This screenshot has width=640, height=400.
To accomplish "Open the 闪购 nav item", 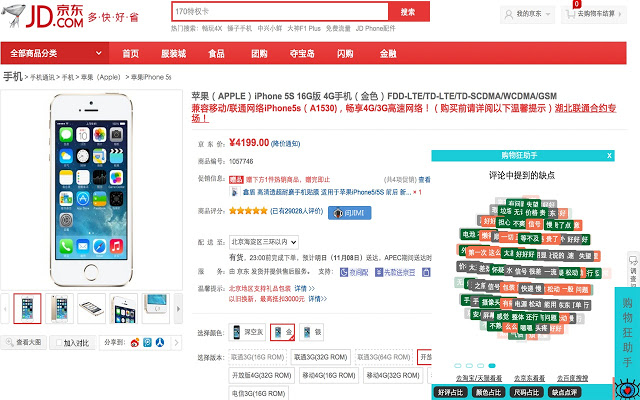I will (345, 53).
